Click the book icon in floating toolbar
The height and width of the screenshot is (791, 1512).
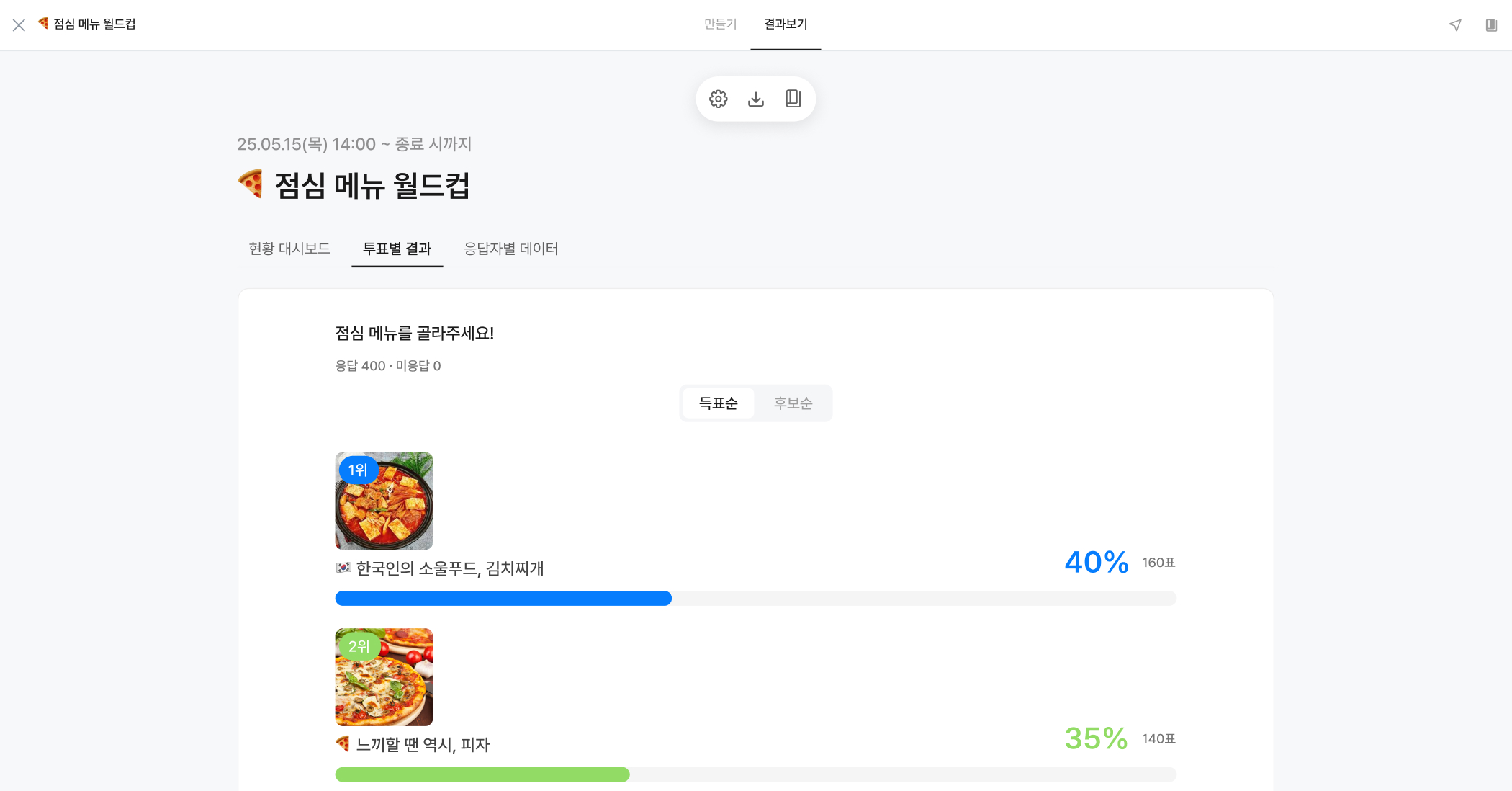(x=793, y=99)
